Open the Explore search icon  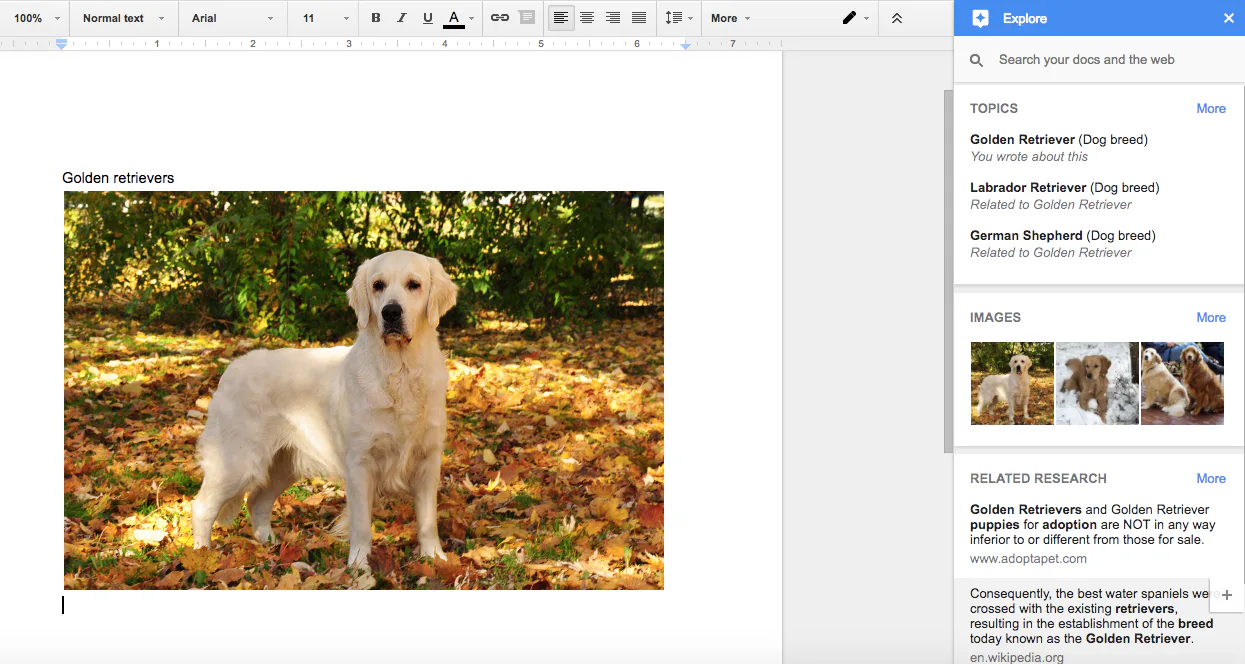click(x=976, y=60)
